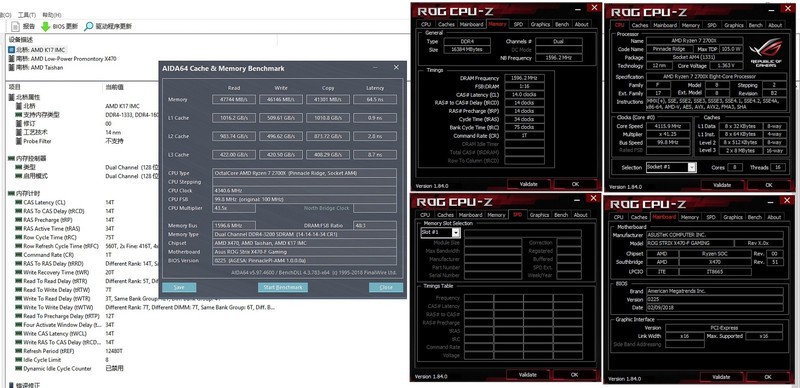
Task: Switch to Caches tab in CPU-Z Memory window
Action: [446, 24]
